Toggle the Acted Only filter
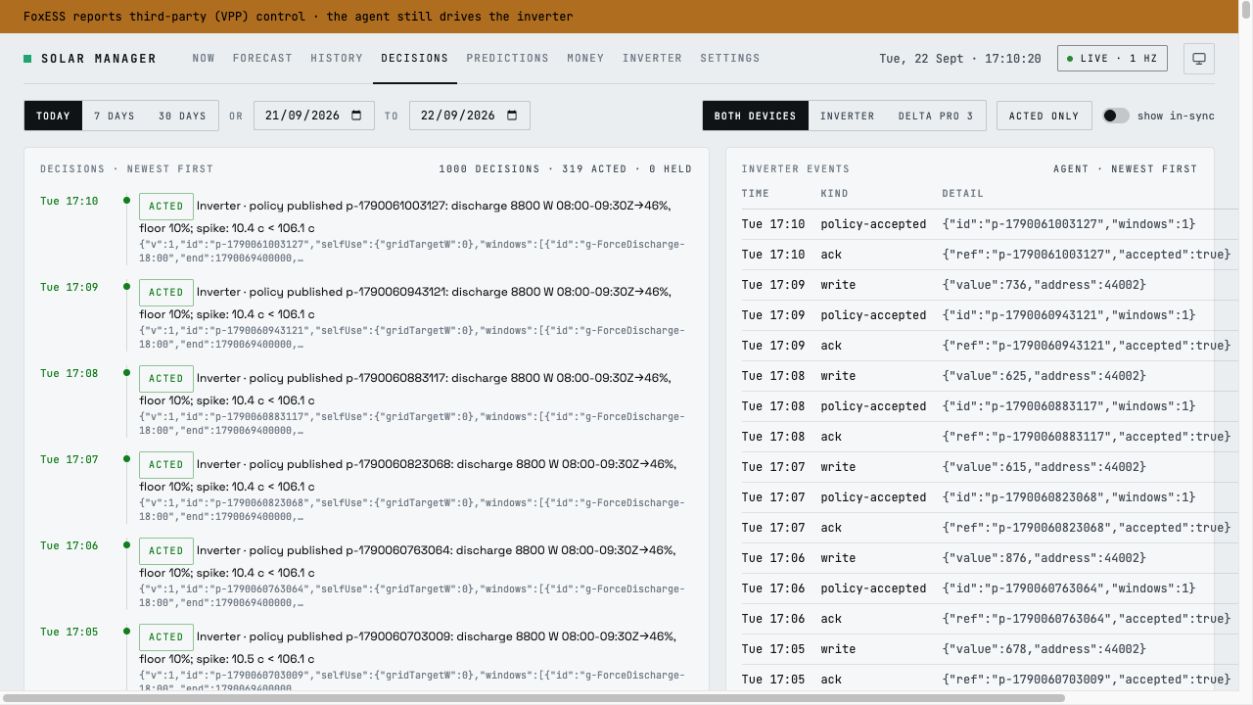 point(1044,116)
